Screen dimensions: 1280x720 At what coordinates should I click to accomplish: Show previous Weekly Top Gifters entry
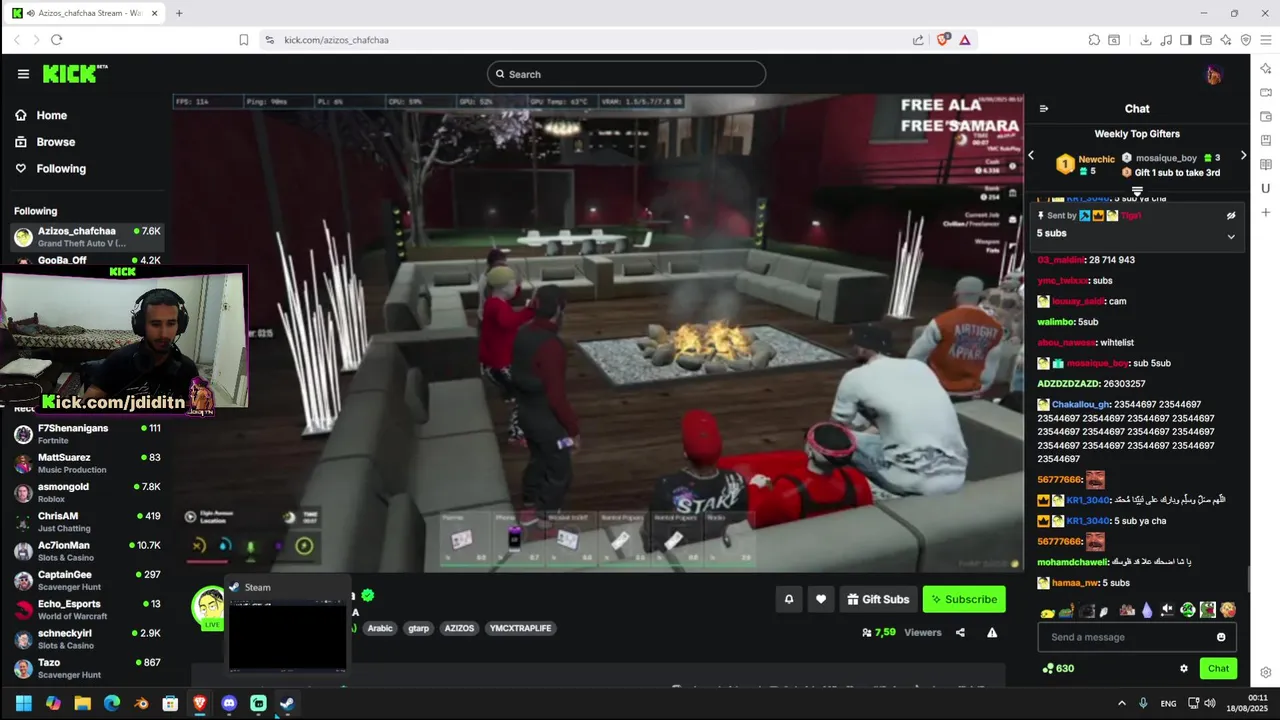click(1031, 155)
